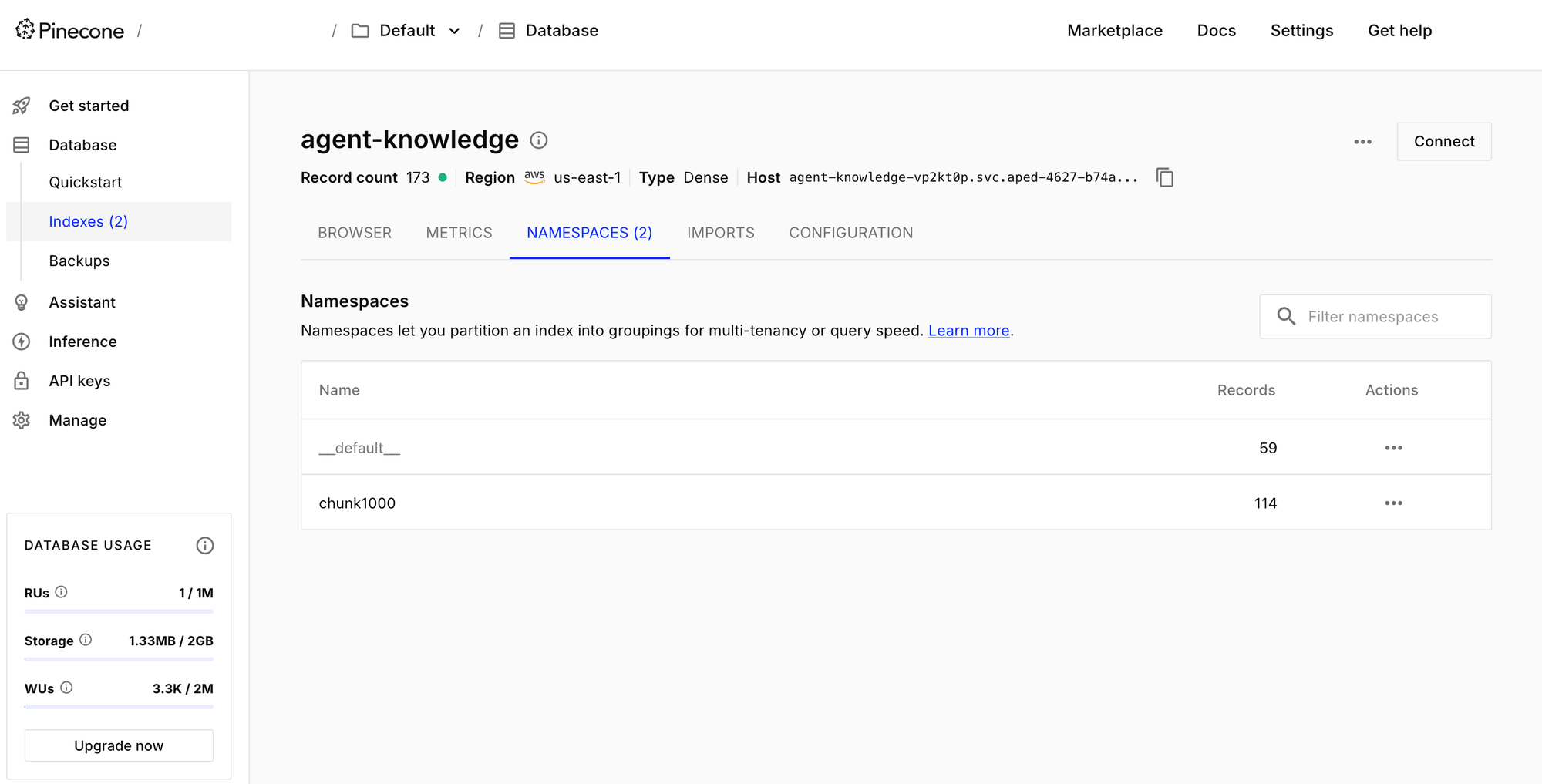The height and width of the screenshot is (784, 1542).
Task: Open Assistant in sidebar
Action: 82,302
